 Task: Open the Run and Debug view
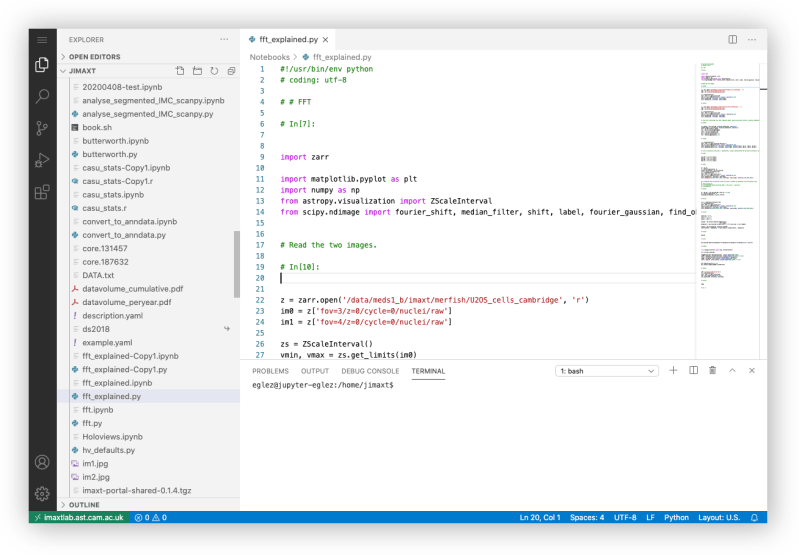[42, 160]
